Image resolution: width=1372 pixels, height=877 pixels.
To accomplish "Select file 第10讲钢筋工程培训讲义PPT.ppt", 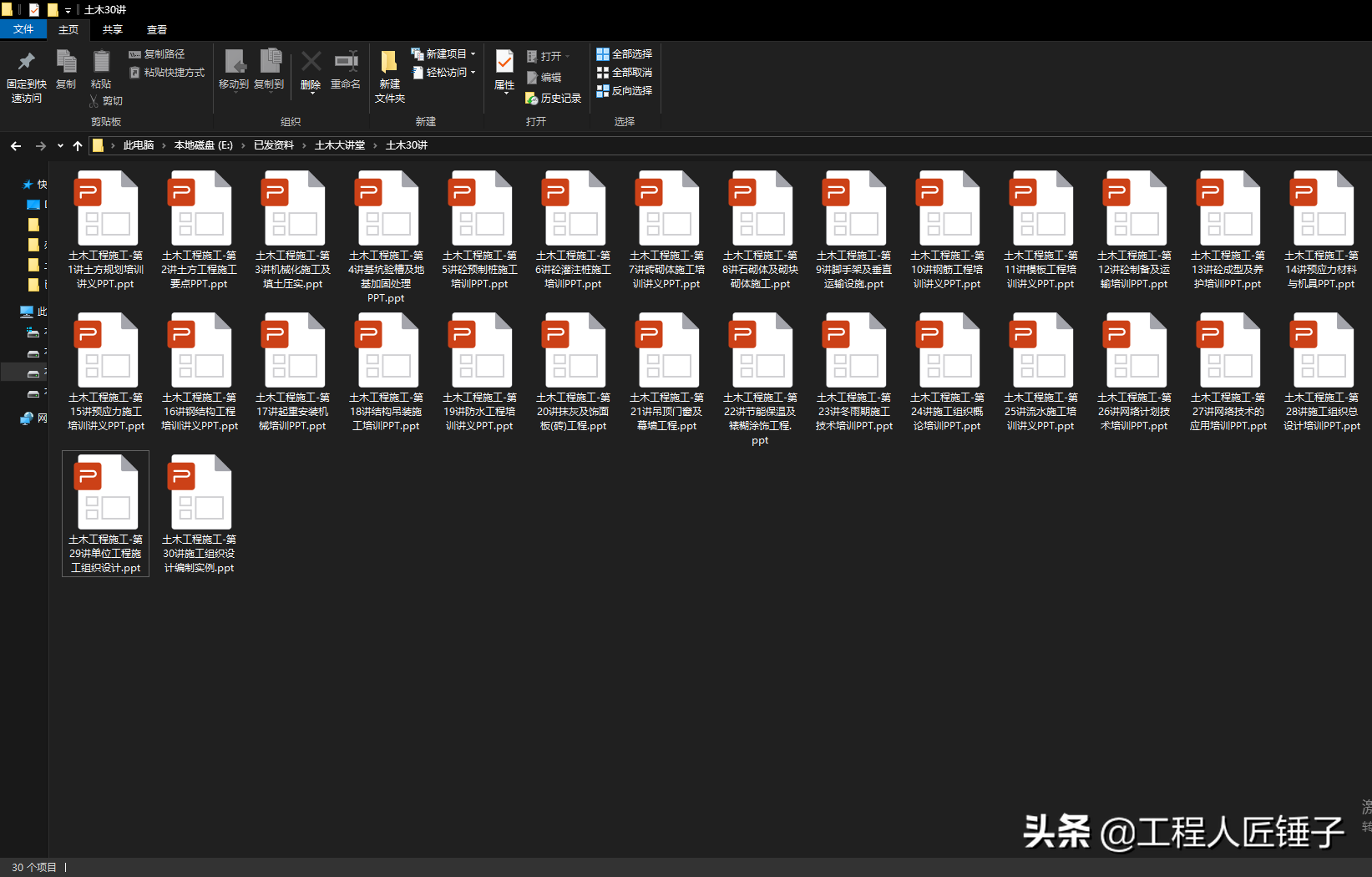I will pyautogui.click(x=948, y=231).
